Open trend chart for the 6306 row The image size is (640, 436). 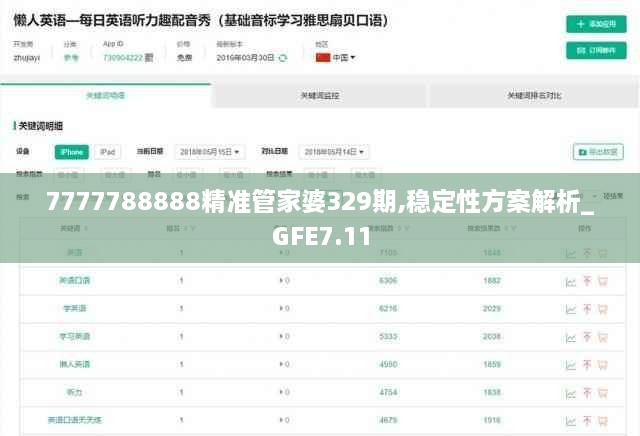coord(571,282)
